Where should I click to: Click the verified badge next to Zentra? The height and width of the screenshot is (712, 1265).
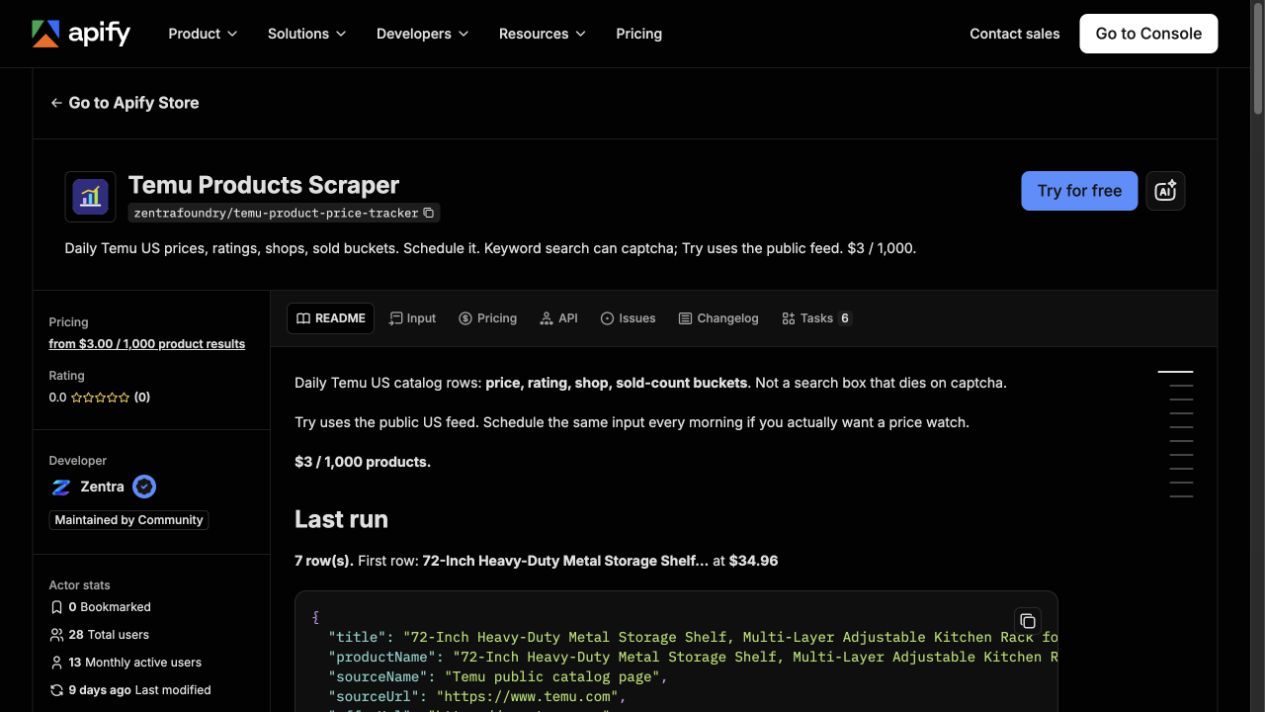point(144,487)
